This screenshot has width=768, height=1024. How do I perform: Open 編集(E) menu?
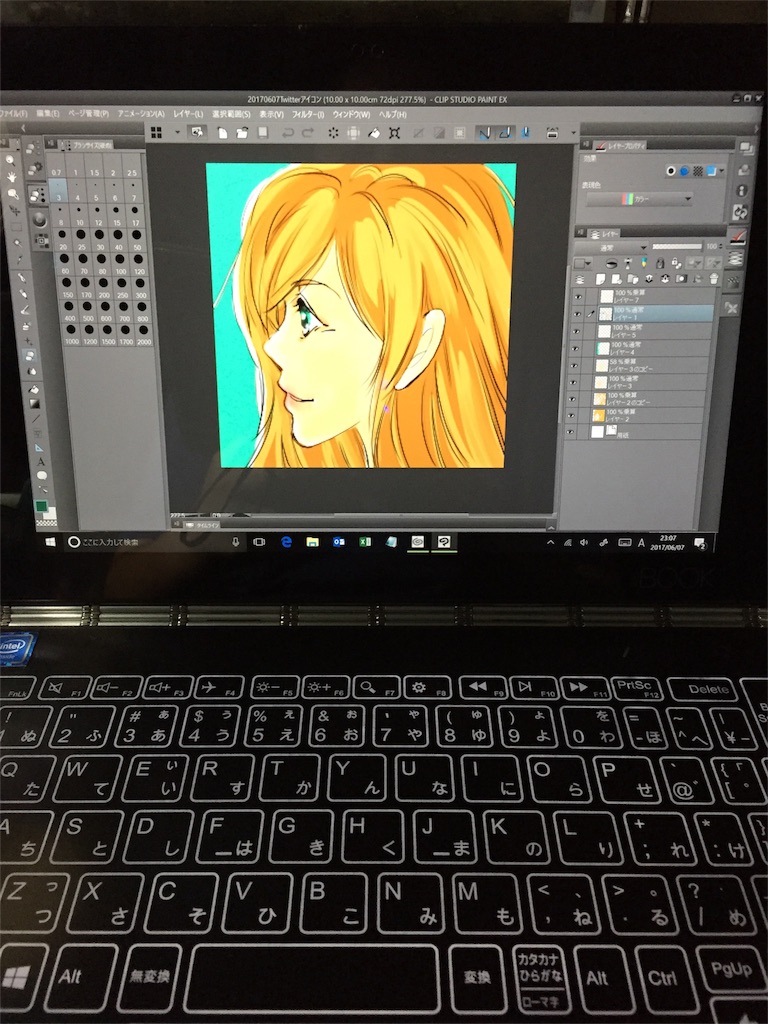pos(47,114)
